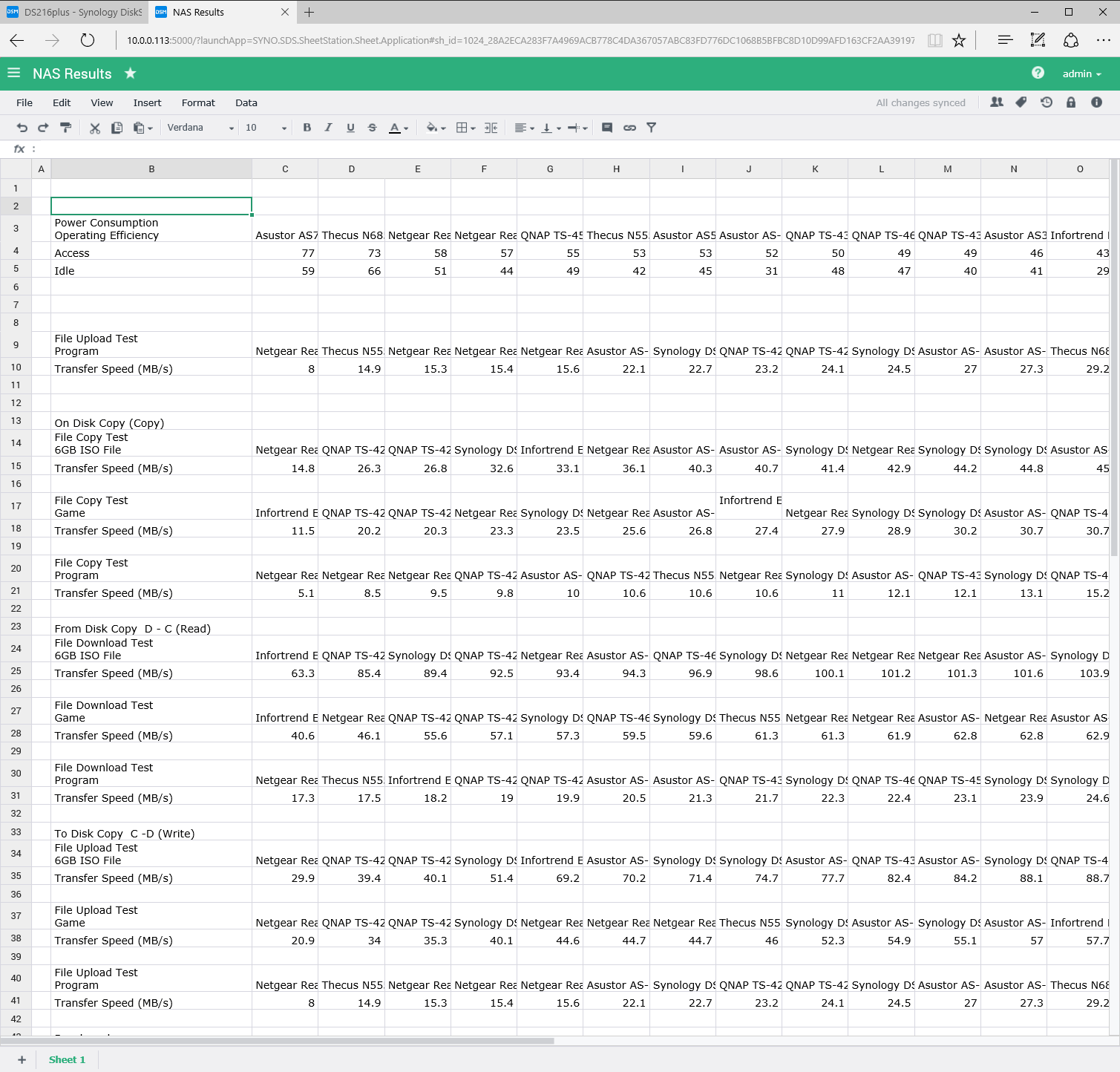The image size is (1120, 1072).
Task: Open the font size 10 dropdown
Action: [266, 128]
